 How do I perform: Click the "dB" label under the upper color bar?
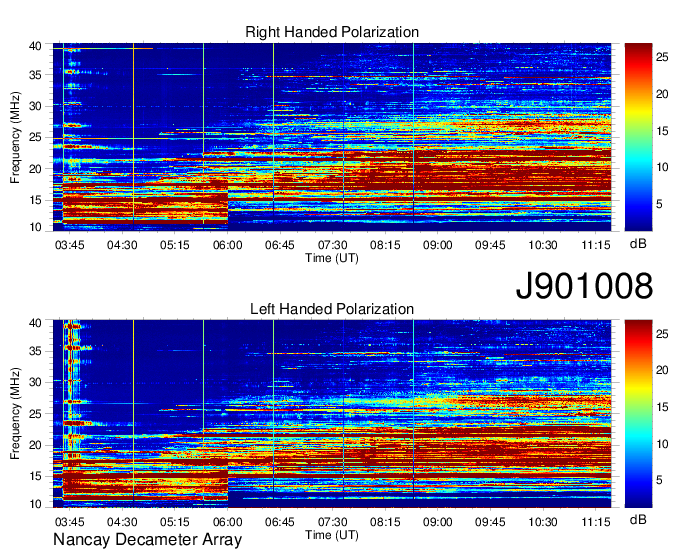638,244
